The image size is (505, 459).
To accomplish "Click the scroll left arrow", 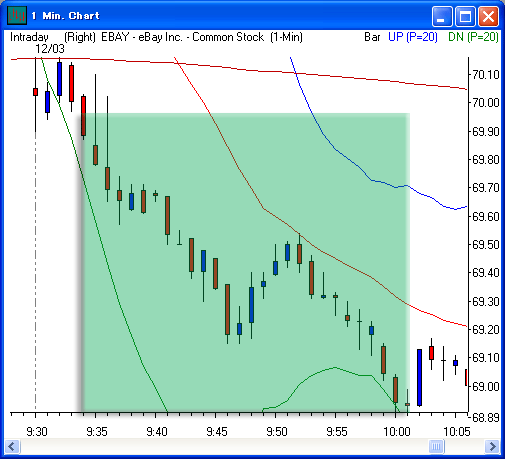I will click(x=13, y=446).
